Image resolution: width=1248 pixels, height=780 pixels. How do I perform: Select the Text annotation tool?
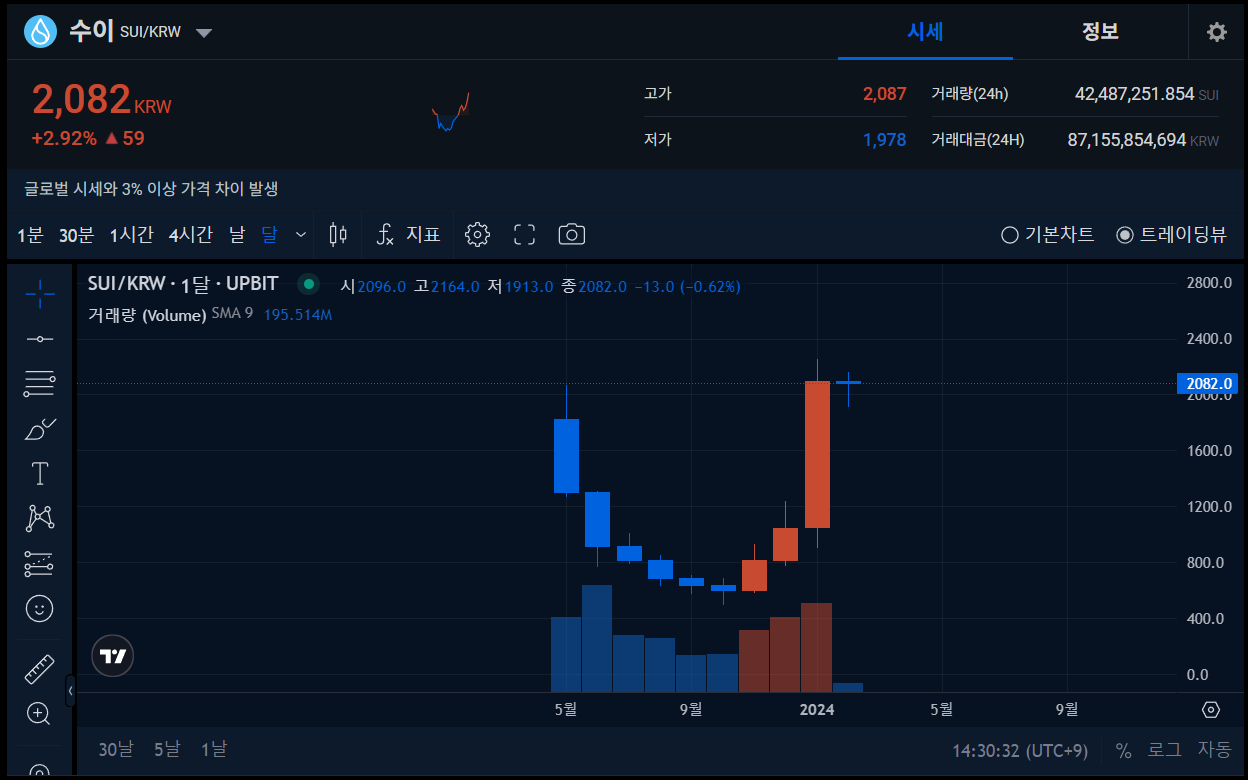pos(40,473)
